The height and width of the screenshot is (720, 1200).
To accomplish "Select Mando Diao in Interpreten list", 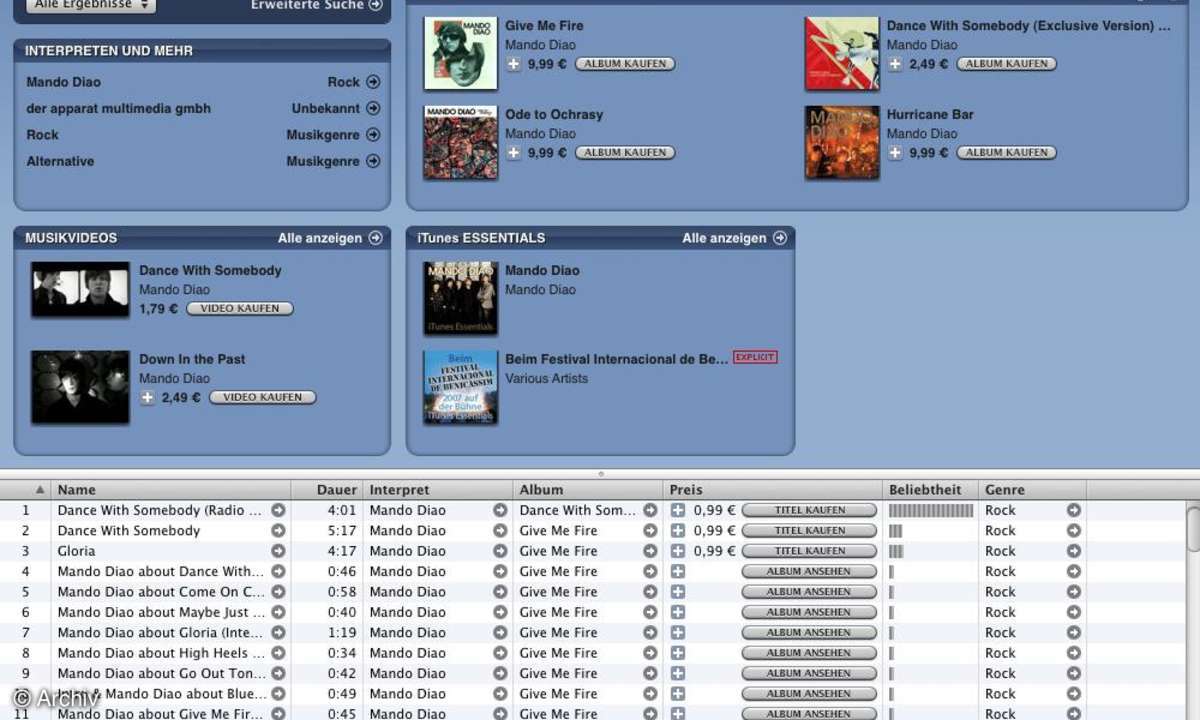I will pyautogui.click(x=64, y=82).
